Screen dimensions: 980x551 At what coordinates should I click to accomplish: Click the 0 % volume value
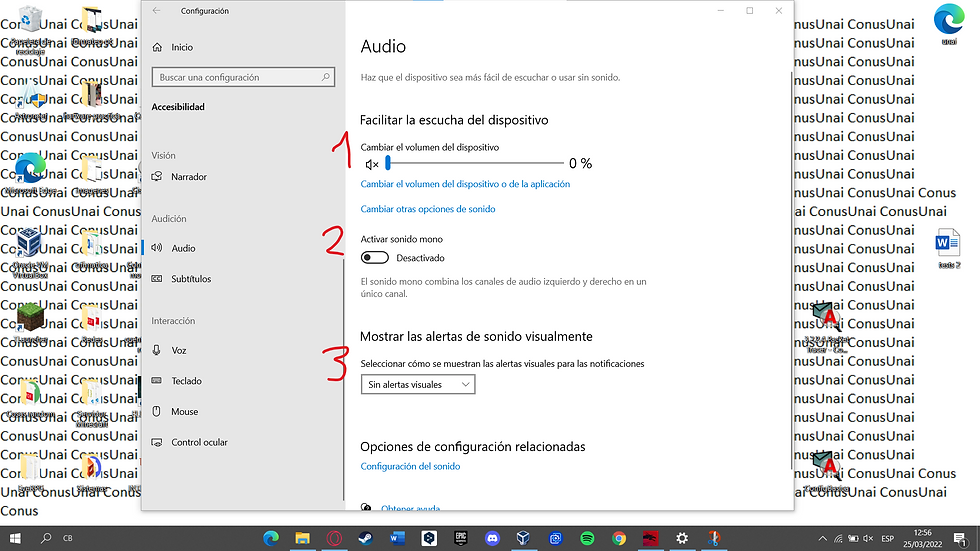(580, 164)
